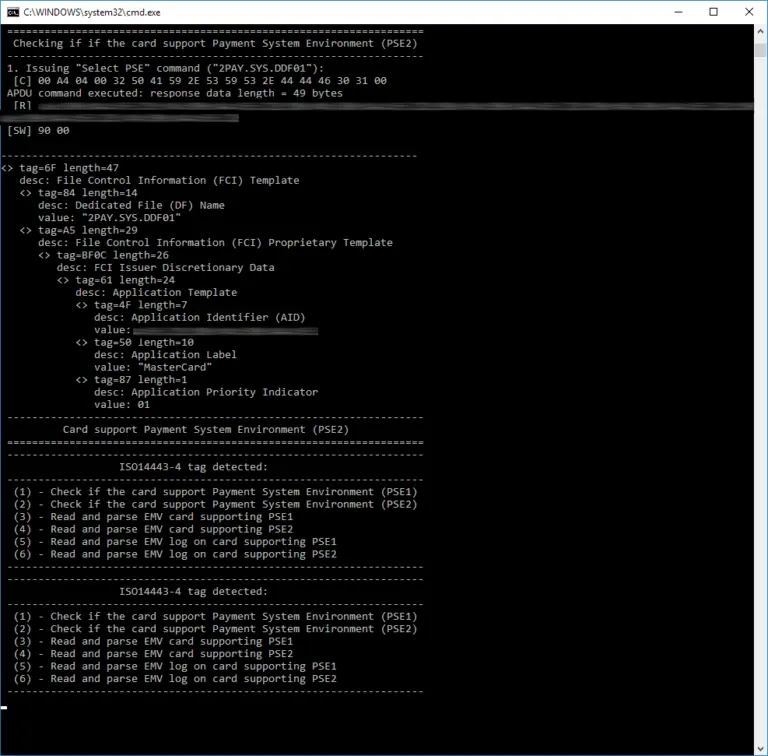This screenshot has height=756, width=768.
Task: Maximize the cmd.exe window
Action: [x=714, y=12]
